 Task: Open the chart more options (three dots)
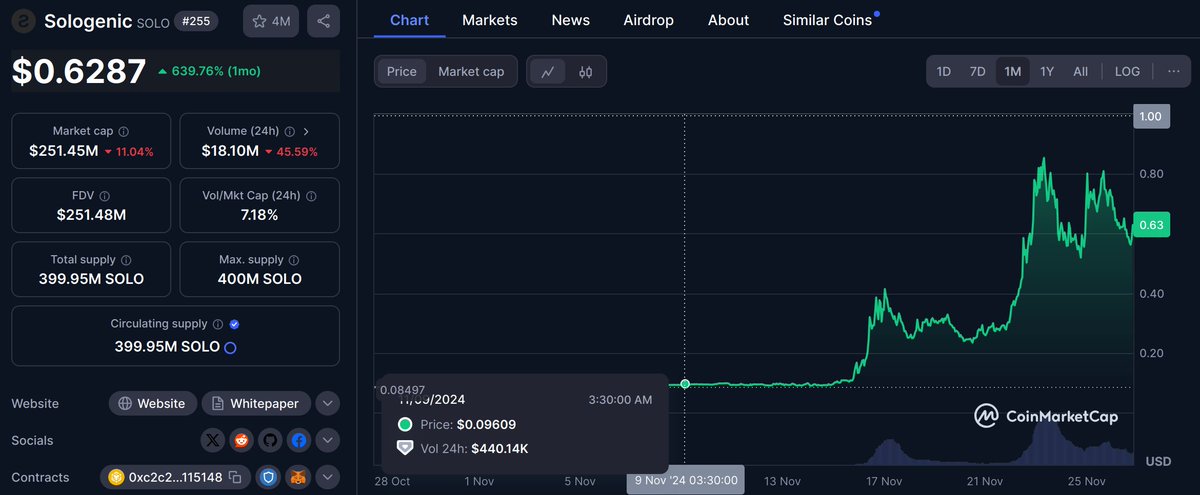(1173, 71)
